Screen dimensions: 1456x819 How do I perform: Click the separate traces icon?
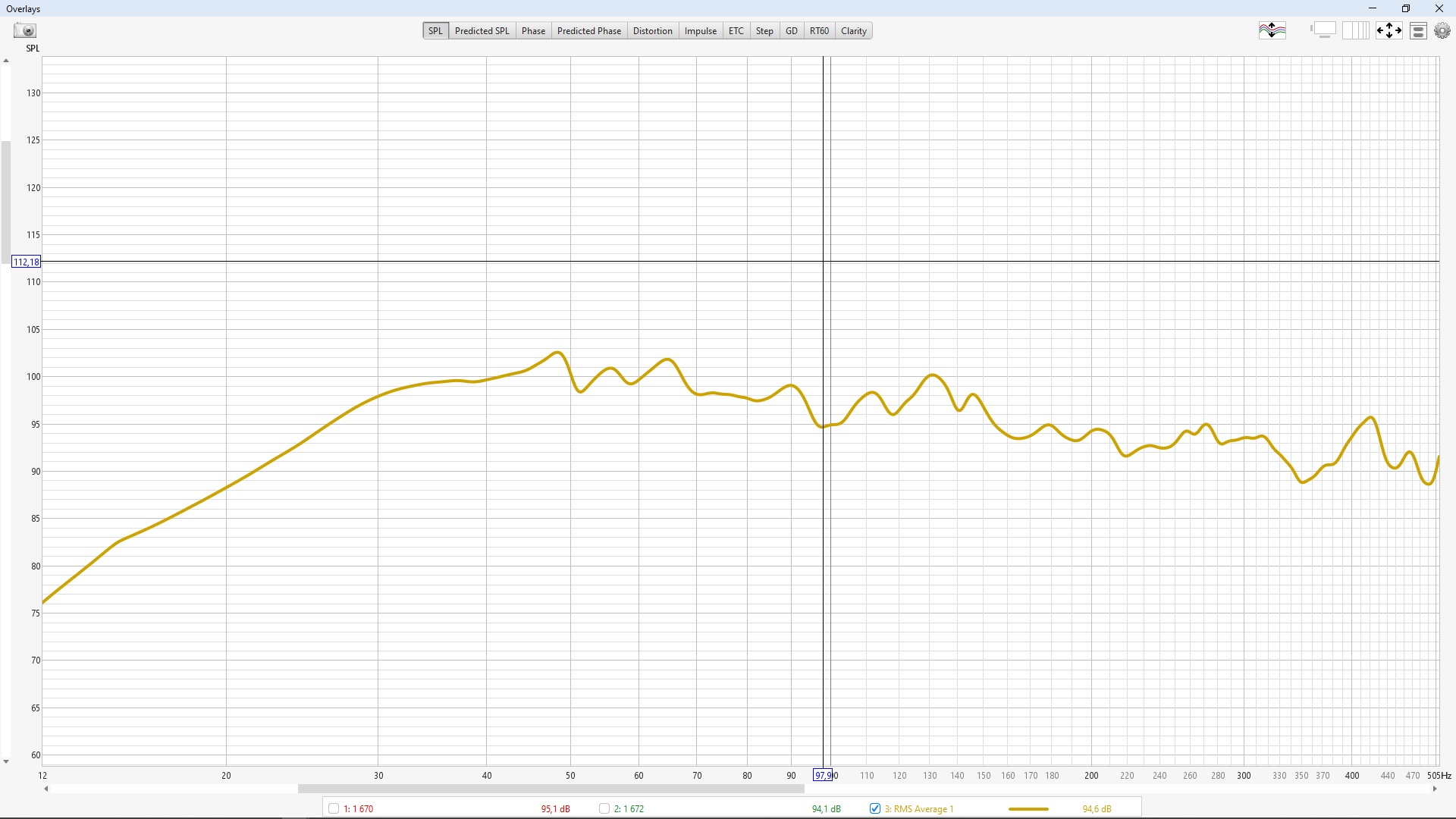point(1272,30)
